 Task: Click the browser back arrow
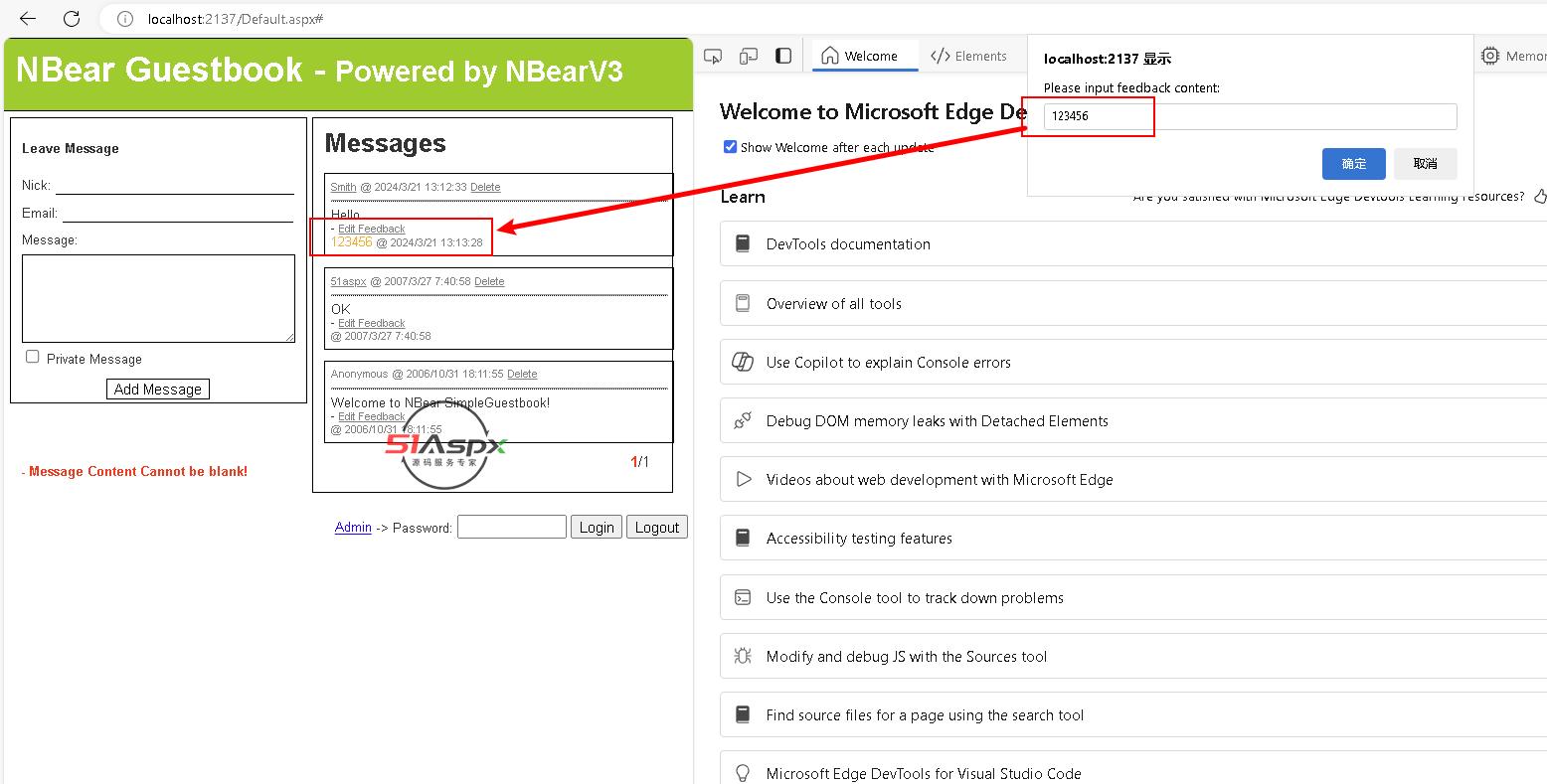coord(28,19)
